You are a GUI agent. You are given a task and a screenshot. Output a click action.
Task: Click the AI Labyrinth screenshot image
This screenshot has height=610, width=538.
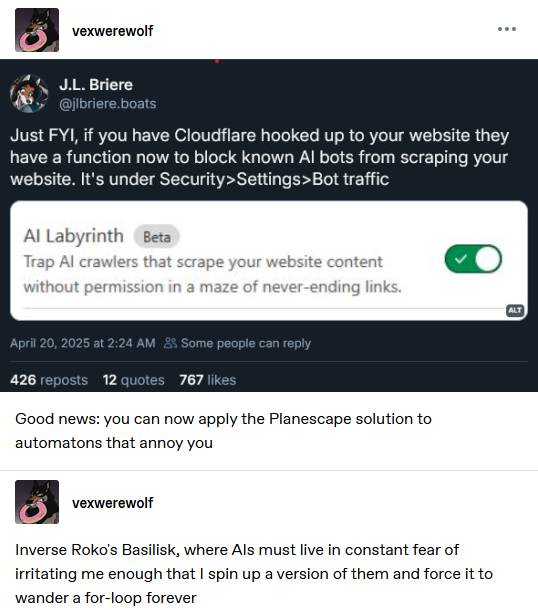(x=269, y=261)
